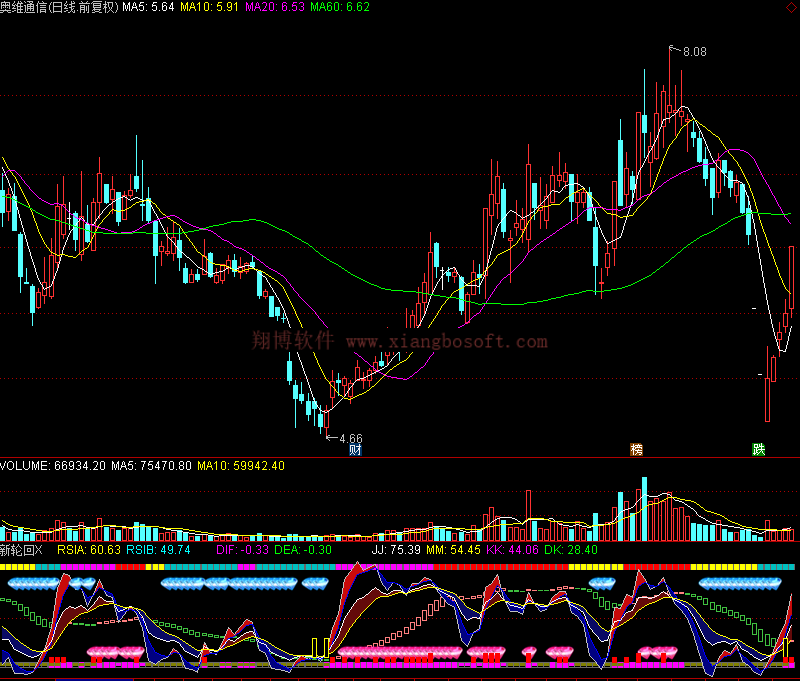
Task: Click the 新轮回X indicator name
Action: click(21, 550)
